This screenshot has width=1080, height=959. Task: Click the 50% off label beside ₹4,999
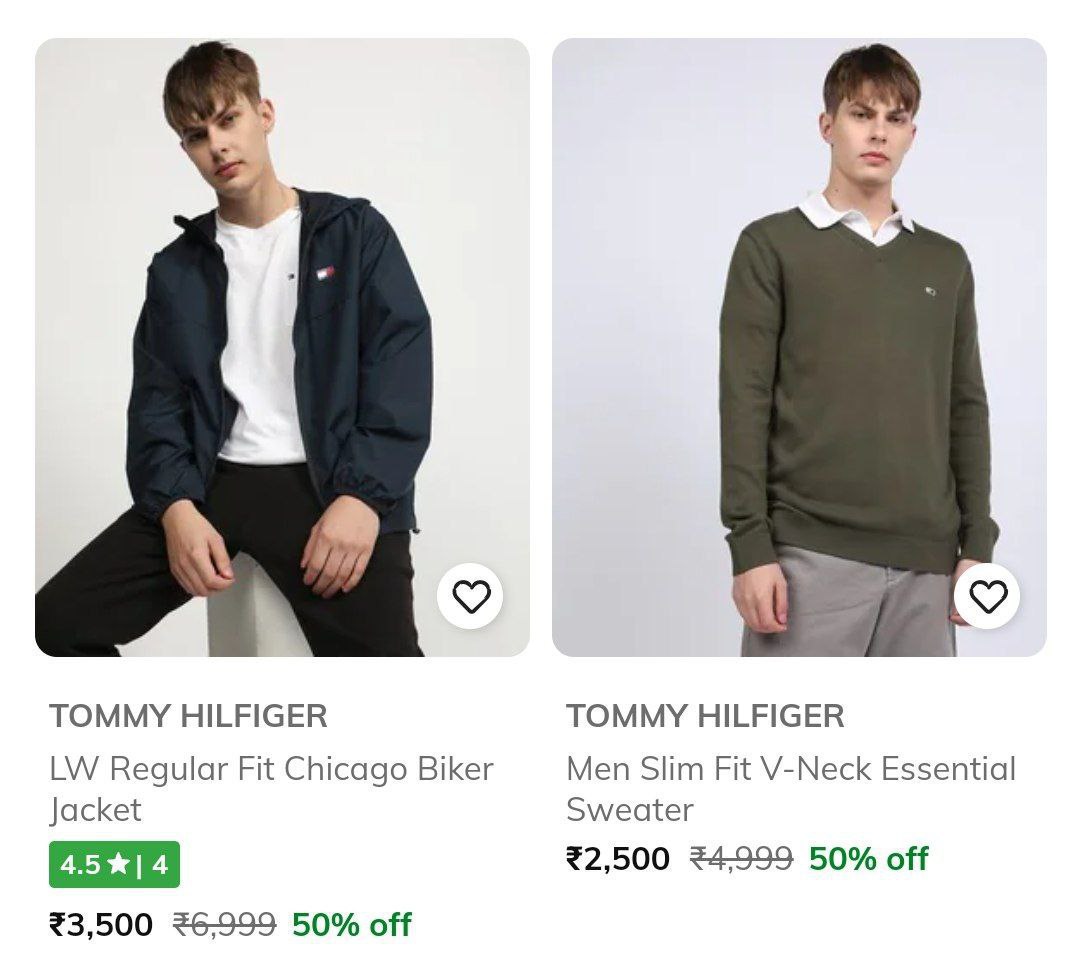click(868, 859)
